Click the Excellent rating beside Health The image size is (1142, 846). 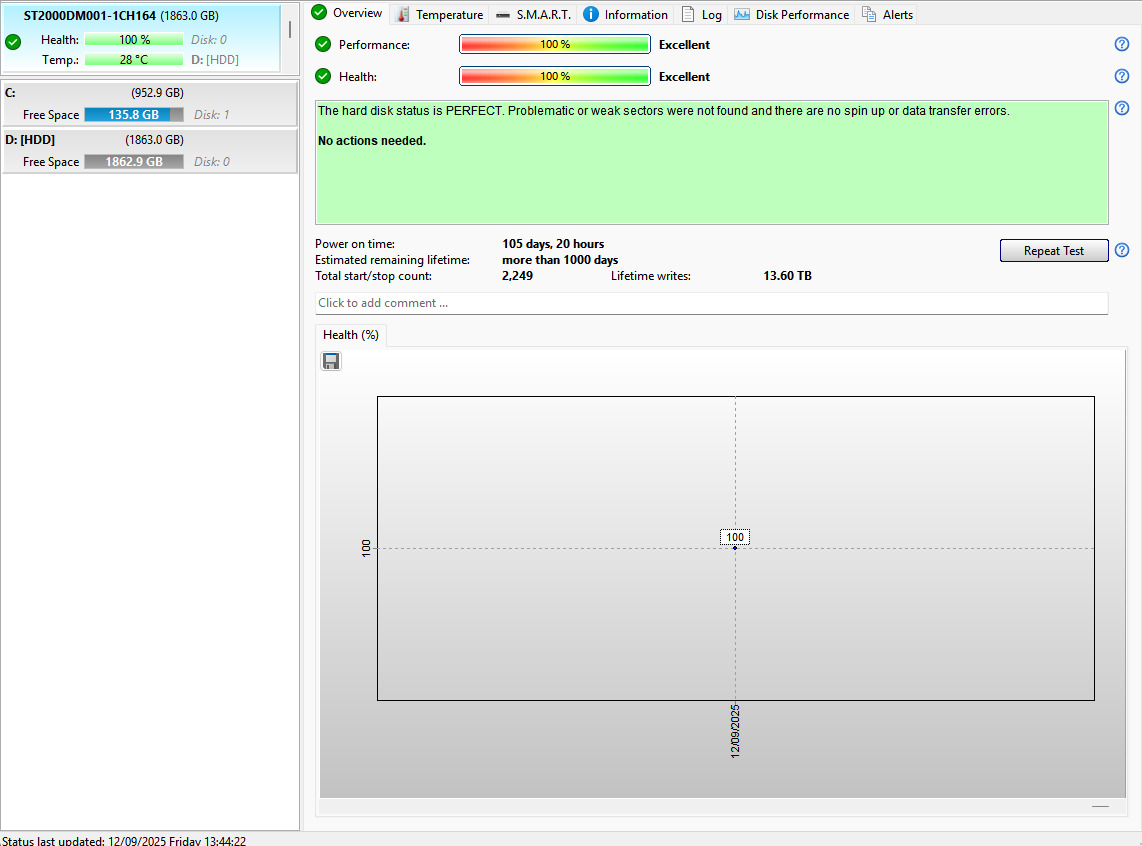(684, 76)
